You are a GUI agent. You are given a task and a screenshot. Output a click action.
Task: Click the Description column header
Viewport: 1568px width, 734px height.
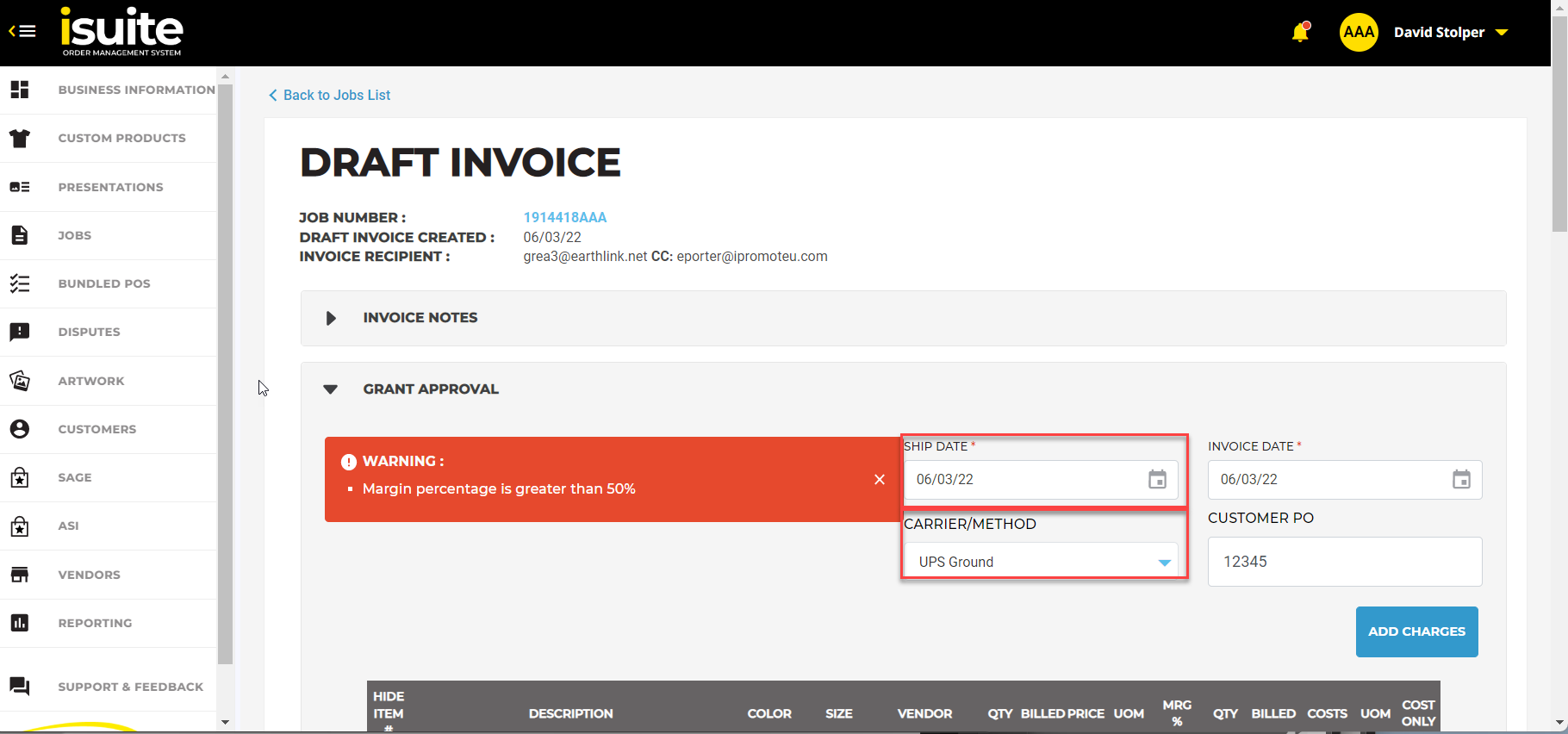click(x=570, y=713)
